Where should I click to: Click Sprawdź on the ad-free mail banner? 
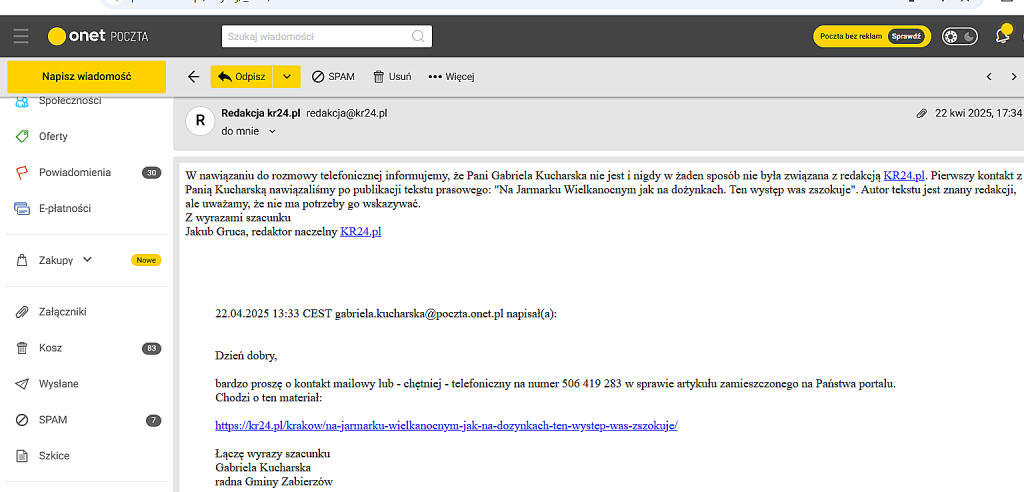pyautogui.click(x=908, y=37)
